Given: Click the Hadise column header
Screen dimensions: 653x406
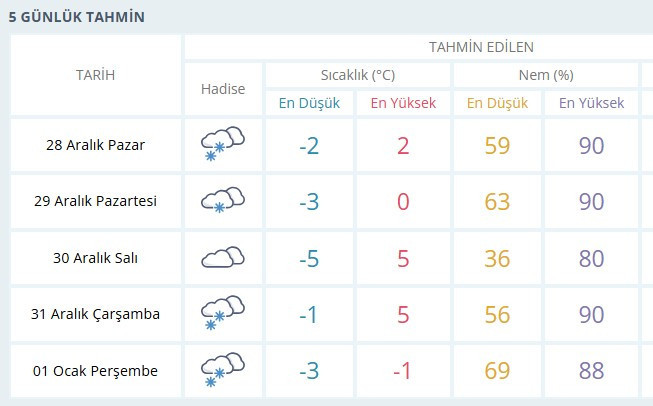Looking at the screenshot, I should tap(223, 89).
